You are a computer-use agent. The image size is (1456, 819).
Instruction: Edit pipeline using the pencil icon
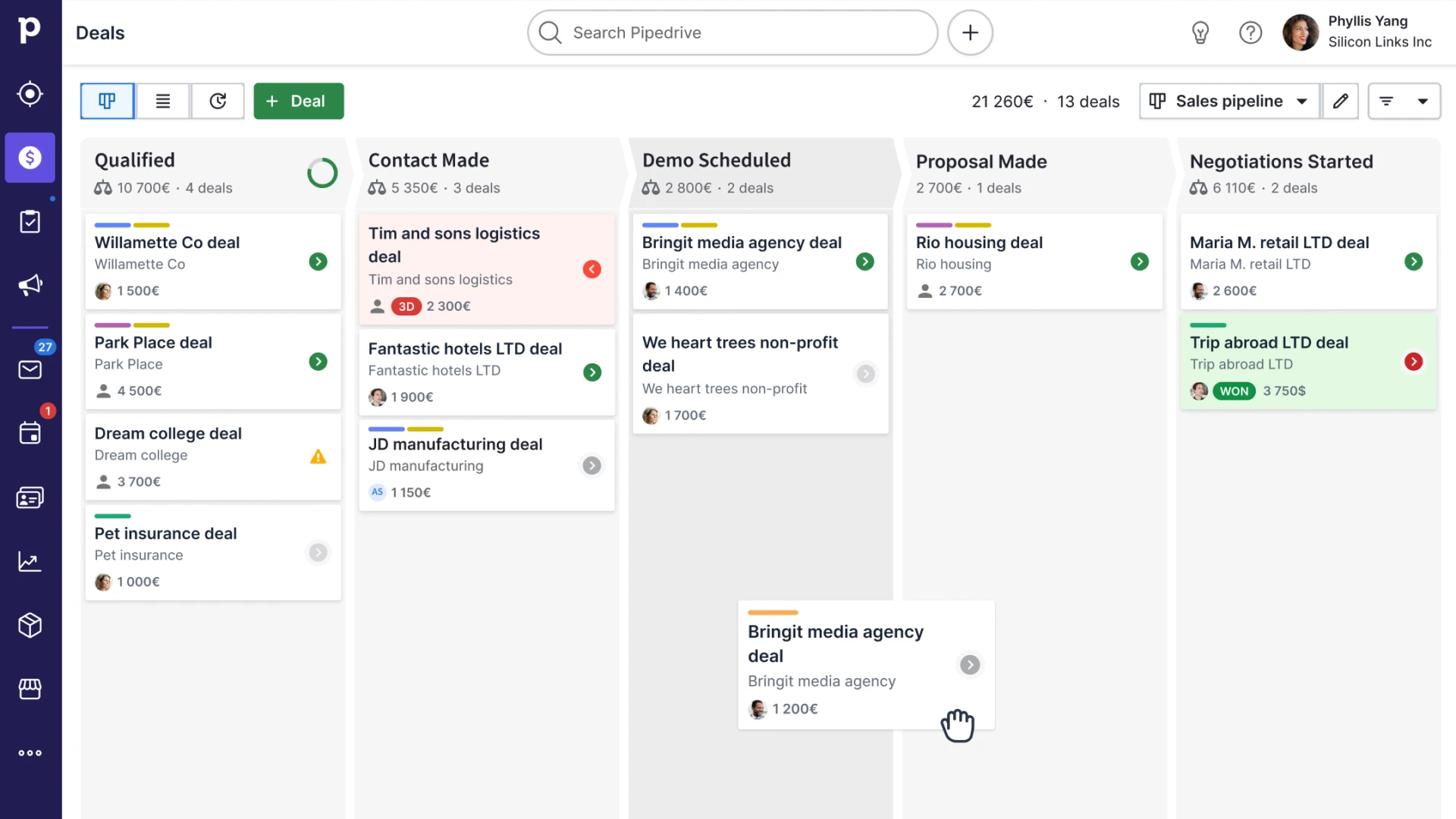point(1340,101)
